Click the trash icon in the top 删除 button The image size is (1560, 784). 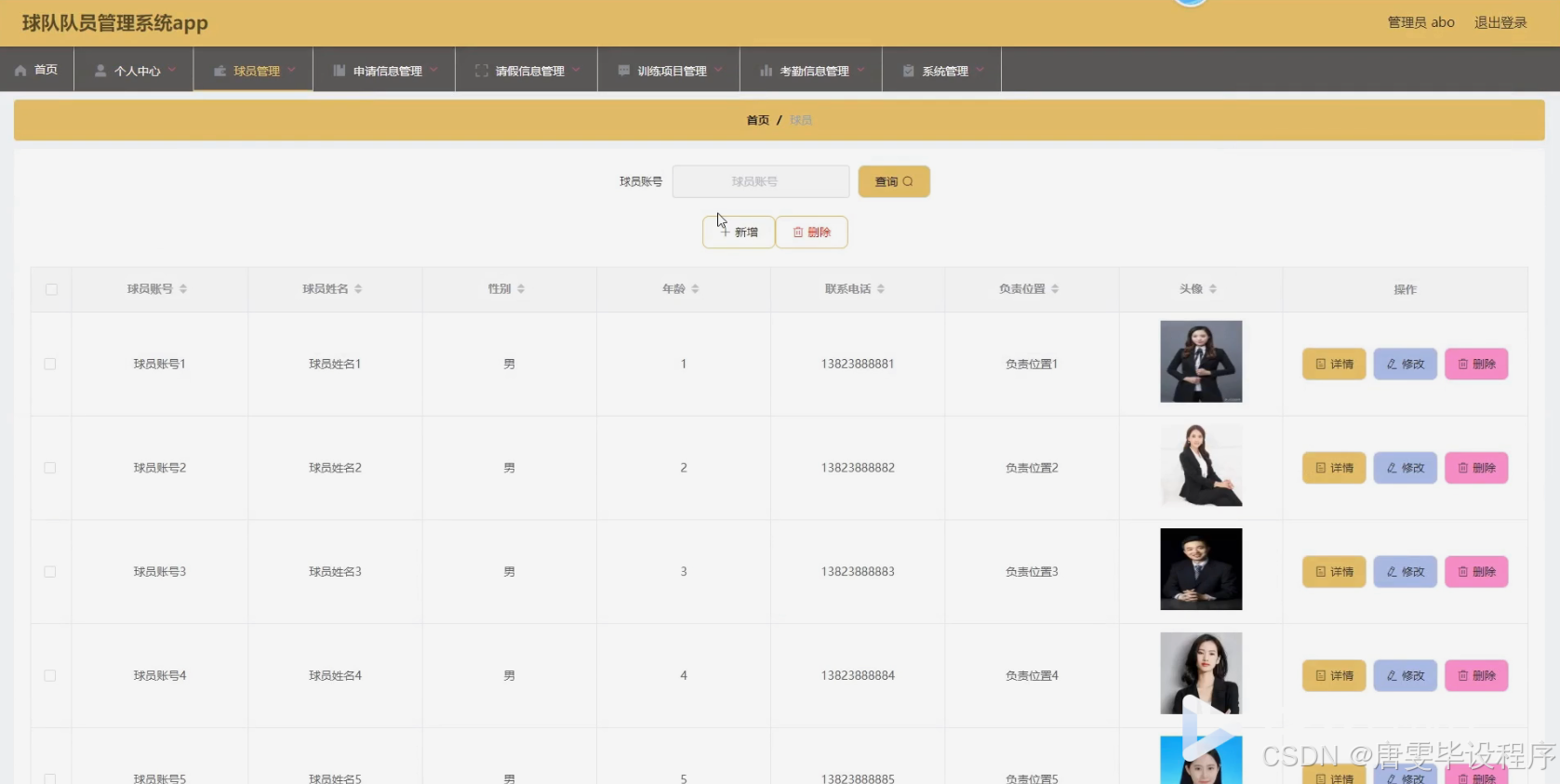click(798, 233)
